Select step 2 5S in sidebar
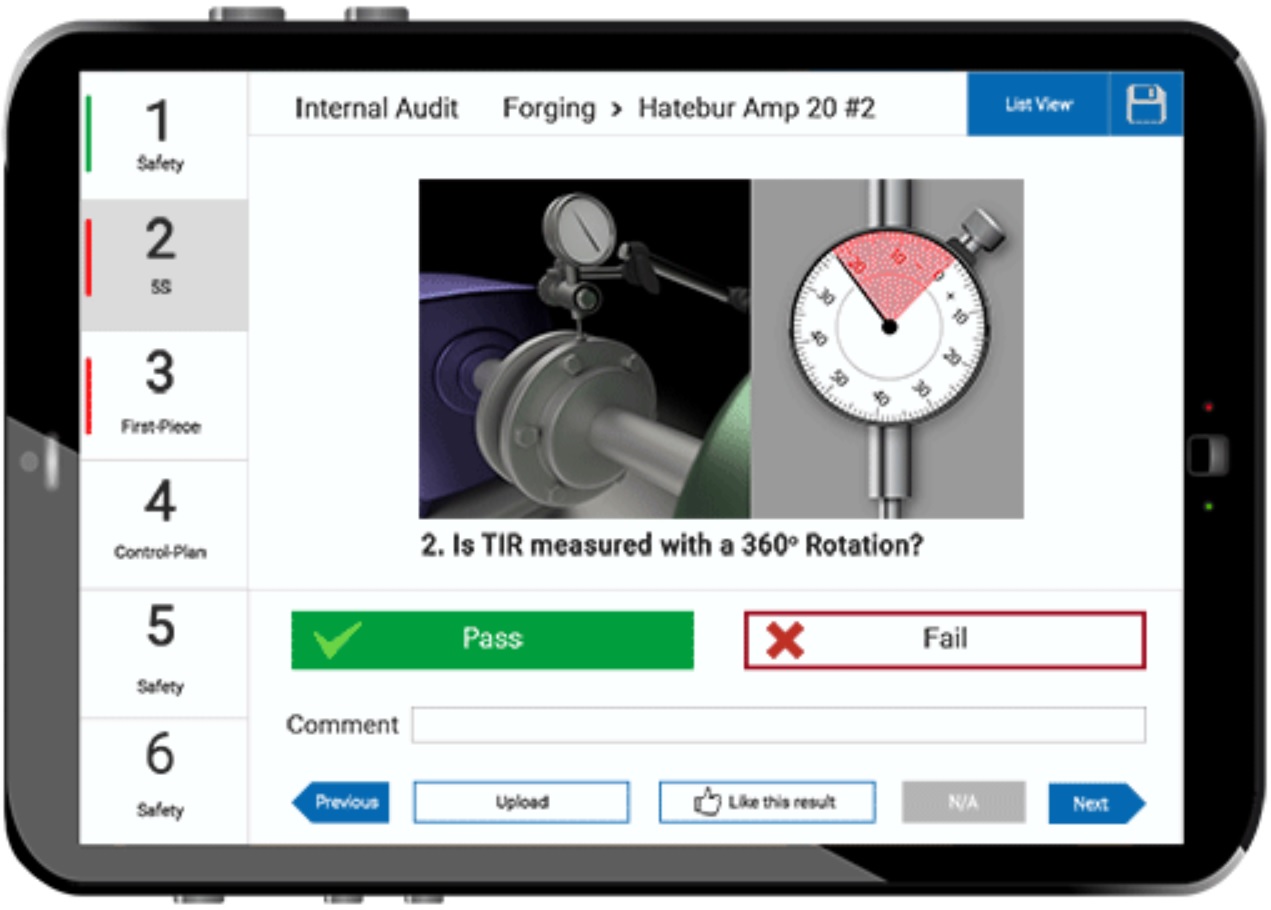This screenshot has height=910, width=1271. 163,265
